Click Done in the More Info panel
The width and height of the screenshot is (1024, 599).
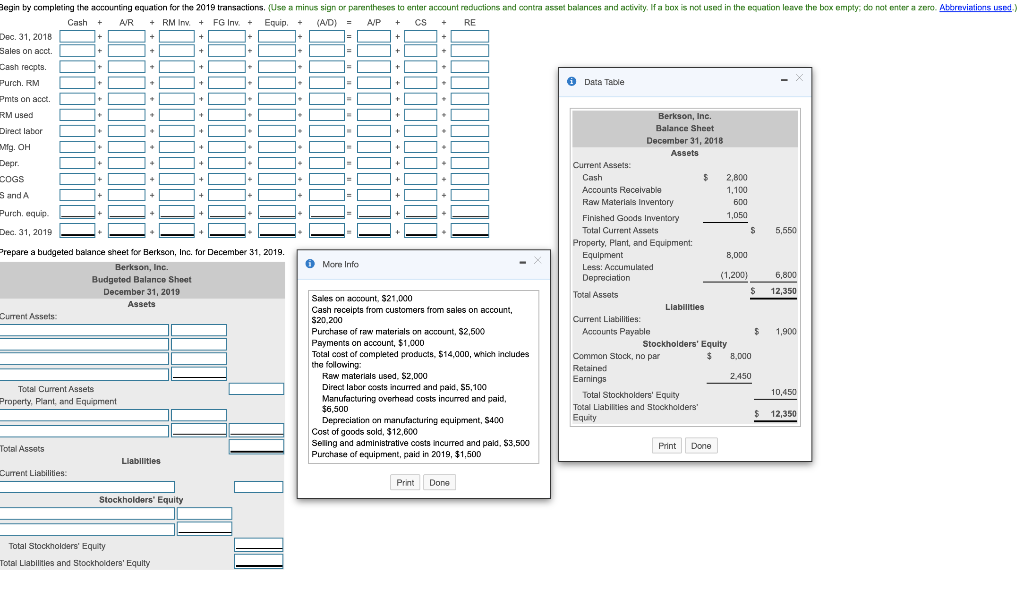pyautogui.click(x=439, y=482)
